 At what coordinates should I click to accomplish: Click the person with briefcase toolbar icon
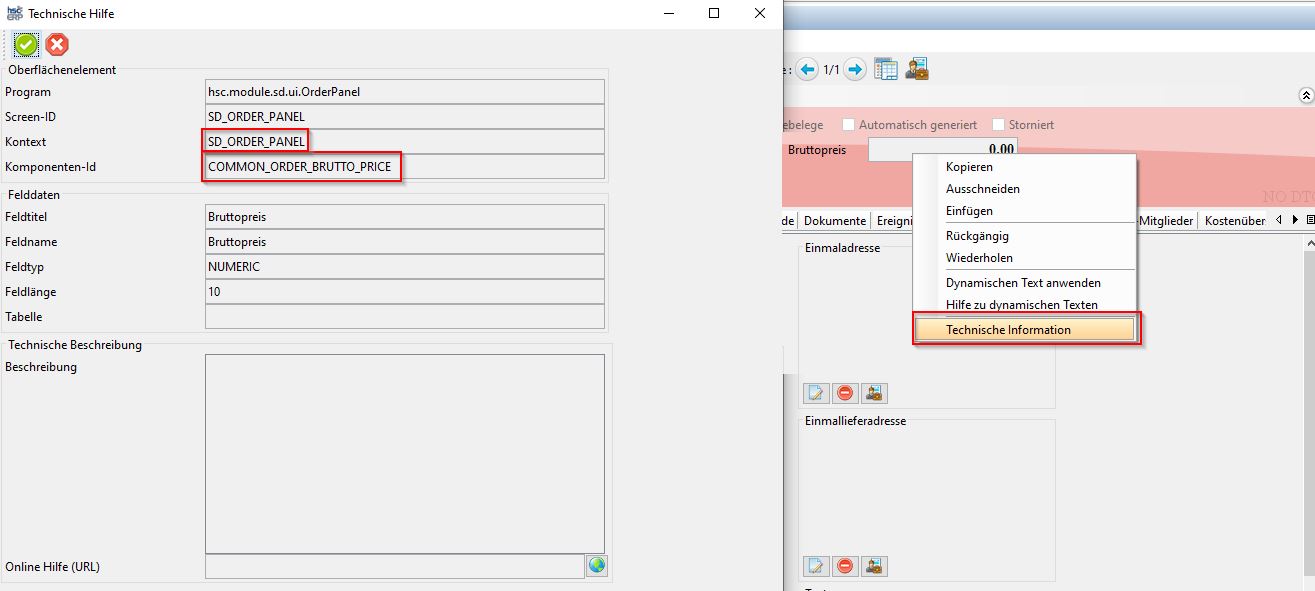[x=917, y=69]
